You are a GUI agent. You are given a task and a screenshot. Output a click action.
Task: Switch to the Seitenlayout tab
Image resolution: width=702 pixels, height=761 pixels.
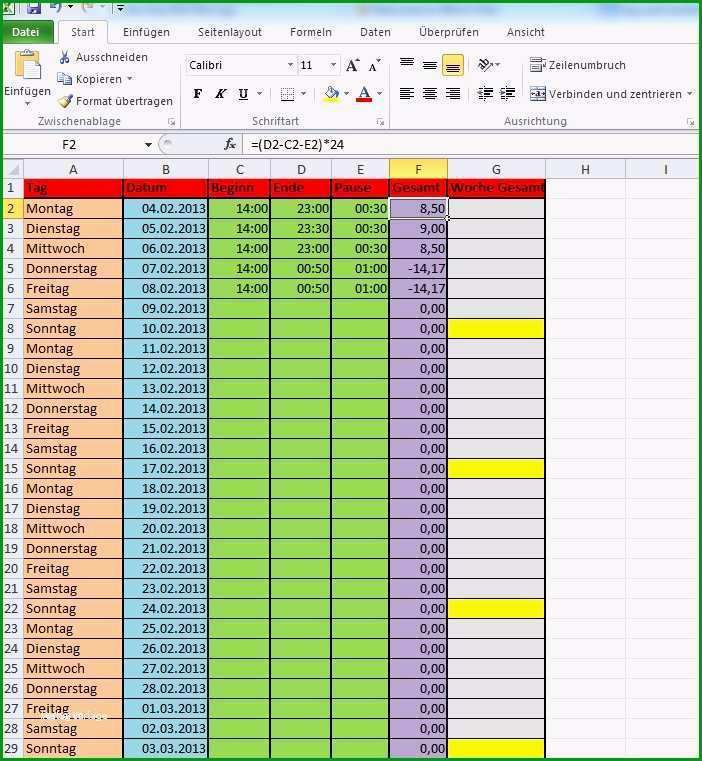pyautogui.click(x=230, y=32)
